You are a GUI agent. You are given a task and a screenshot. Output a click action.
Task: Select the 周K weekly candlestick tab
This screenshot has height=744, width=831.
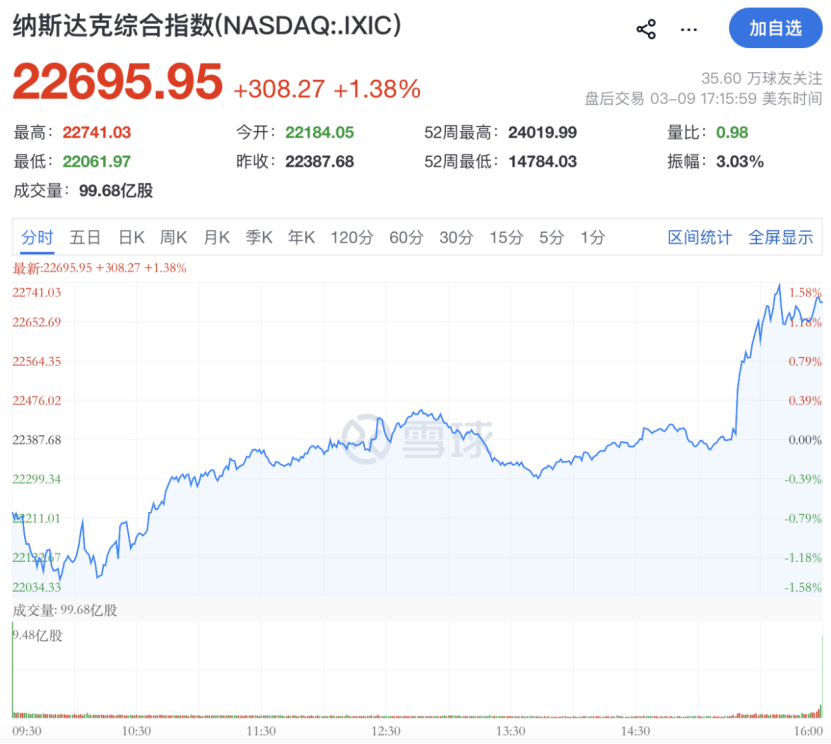[x=173, y=237]
